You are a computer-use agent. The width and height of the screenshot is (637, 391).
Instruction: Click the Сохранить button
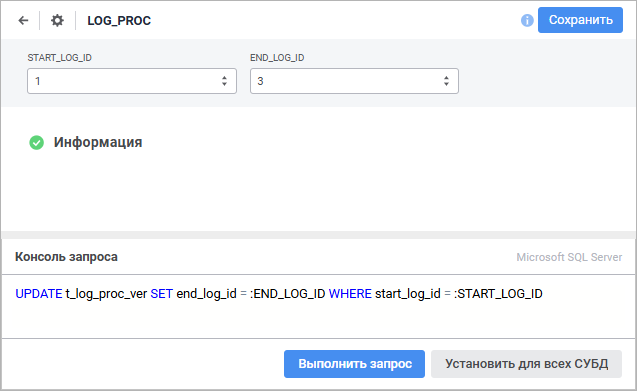(580, 20)
